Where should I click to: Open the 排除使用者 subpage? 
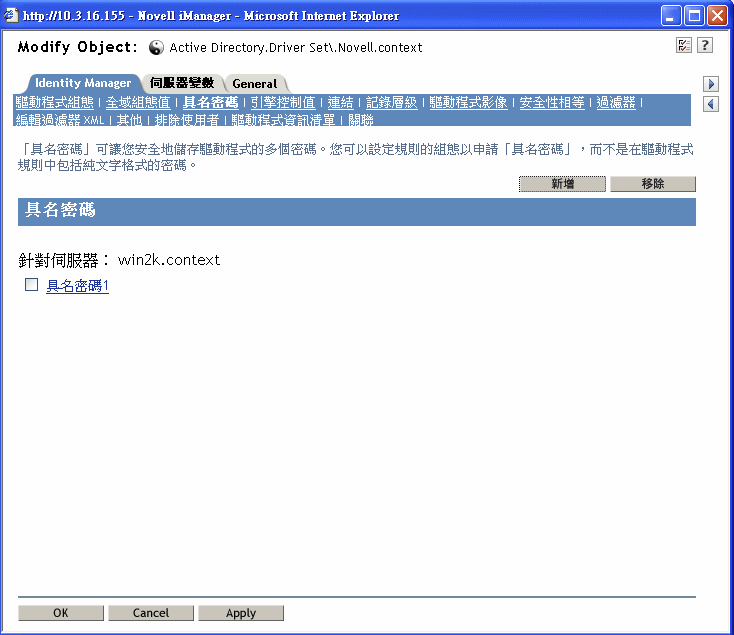[186, 120]
